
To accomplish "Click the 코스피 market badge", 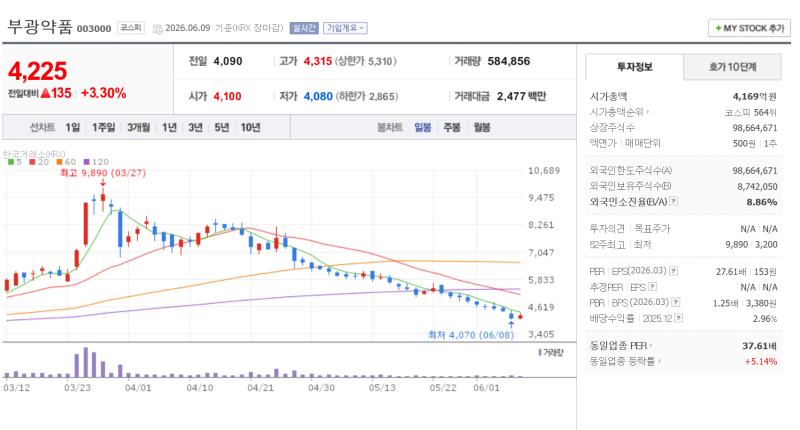I will pyautogui.click(x=131, y=28).
